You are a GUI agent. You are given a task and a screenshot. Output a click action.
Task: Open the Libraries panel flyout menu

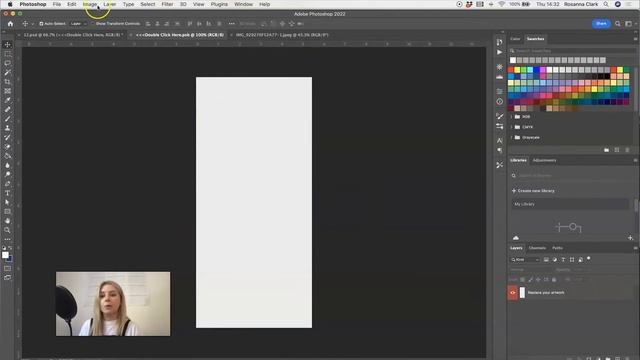(635, 160)
